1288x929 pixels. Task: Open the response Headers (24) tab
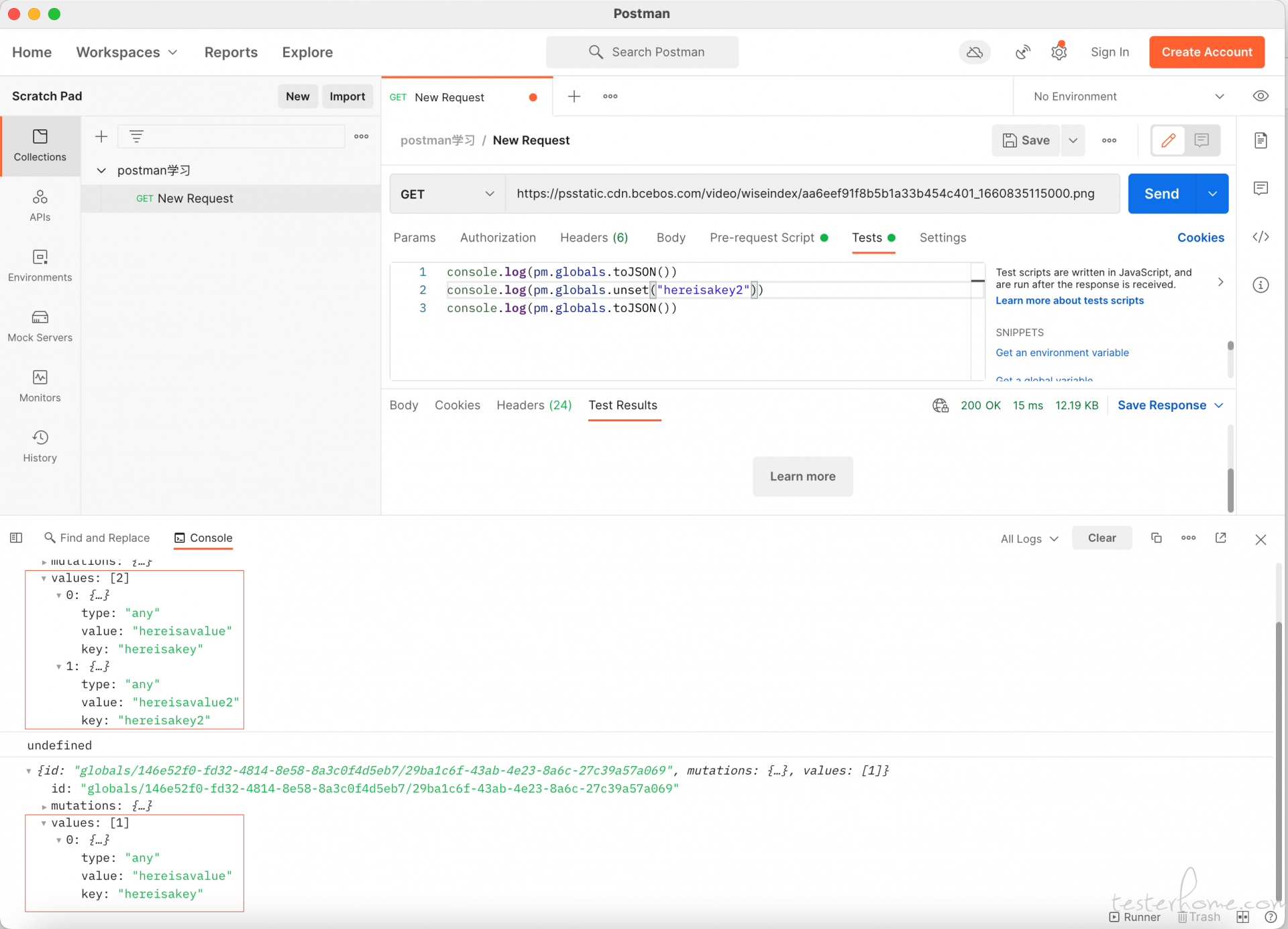tap(534, 405)
